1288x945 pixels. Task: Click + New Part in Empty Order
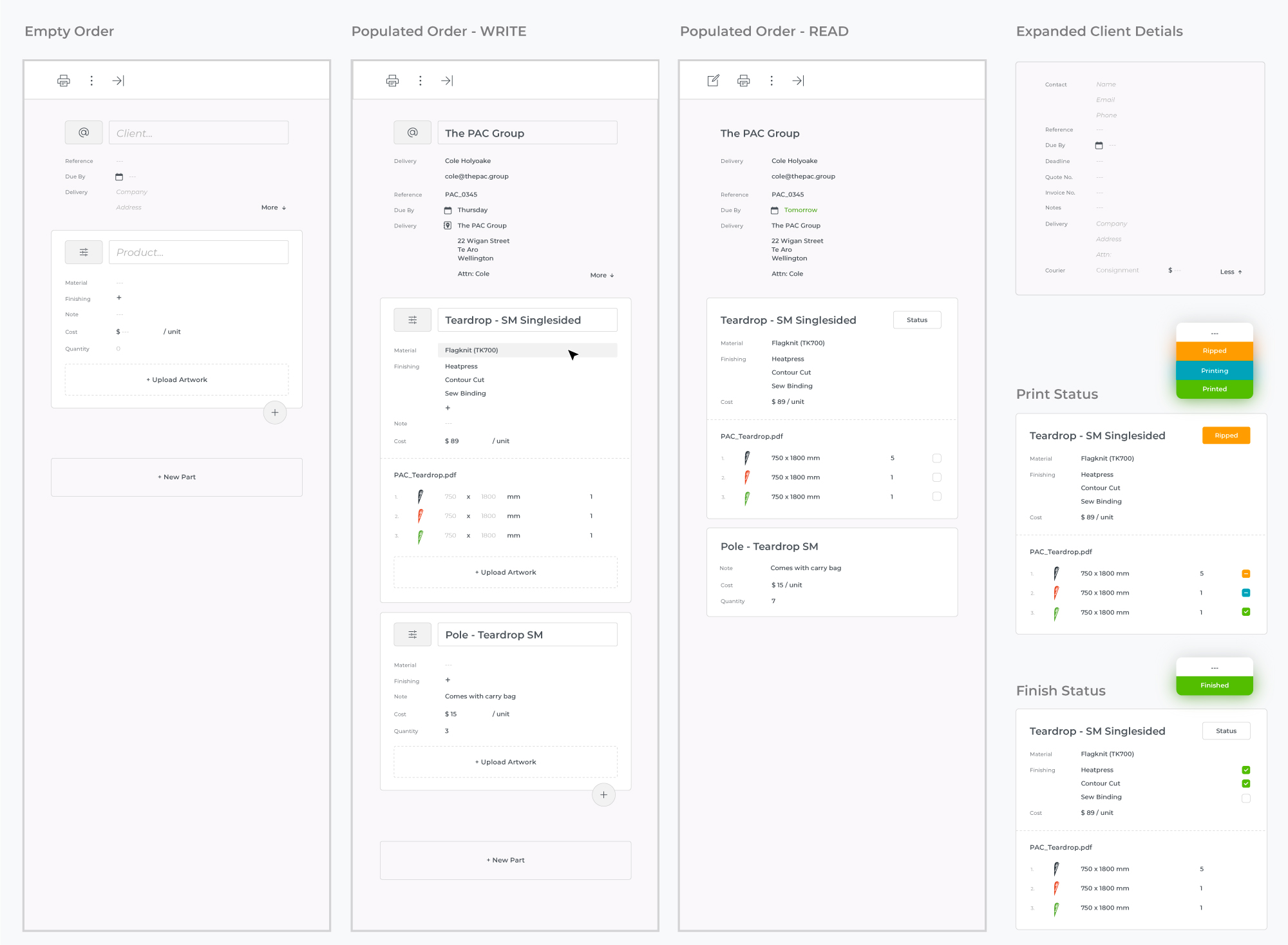tap(176, 477)
